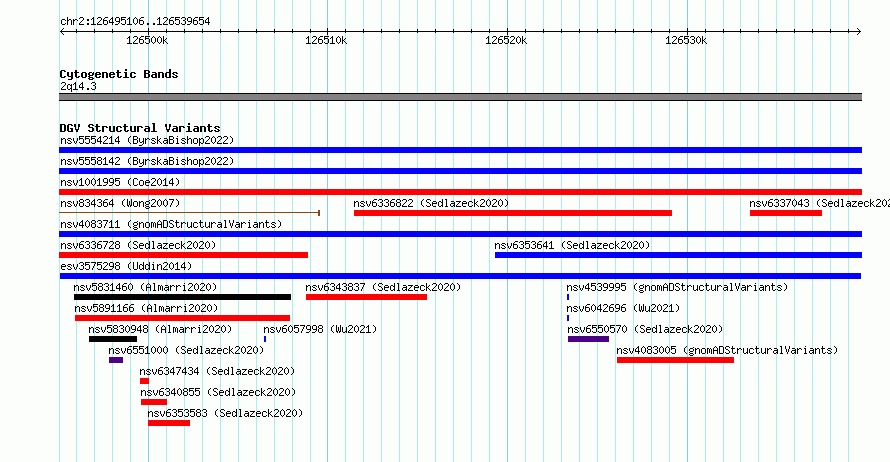Click the gray 2q14.3 cytogenetic band

[x=460, y=97]
